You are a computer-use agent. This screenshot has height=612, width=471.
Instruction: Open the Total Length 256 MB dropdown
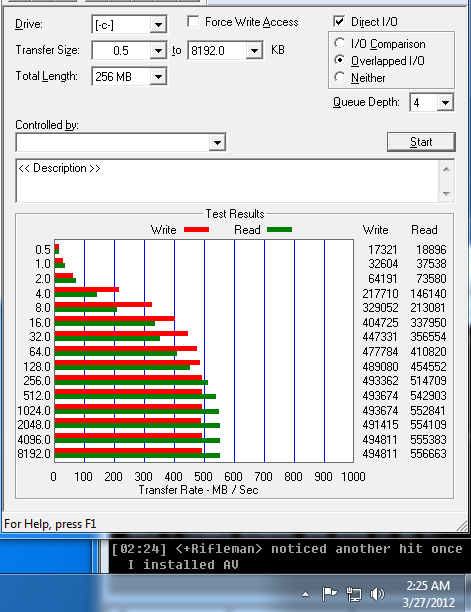click(158, 76)
